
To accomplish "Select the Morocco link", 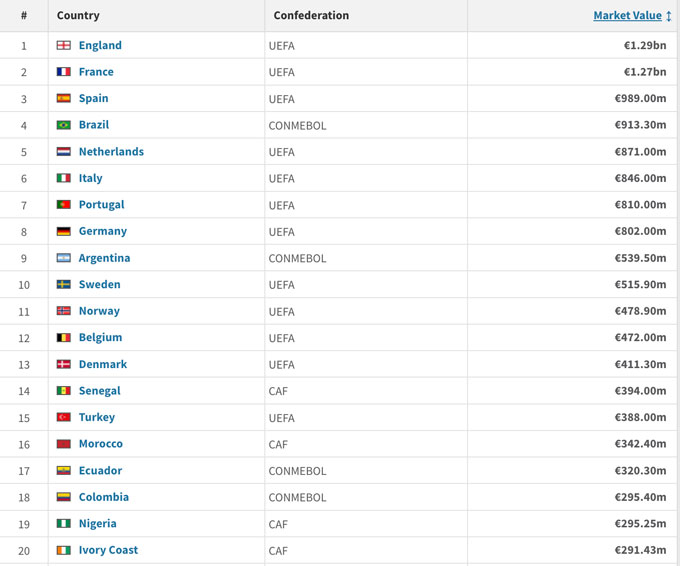I will coord(101,444).
